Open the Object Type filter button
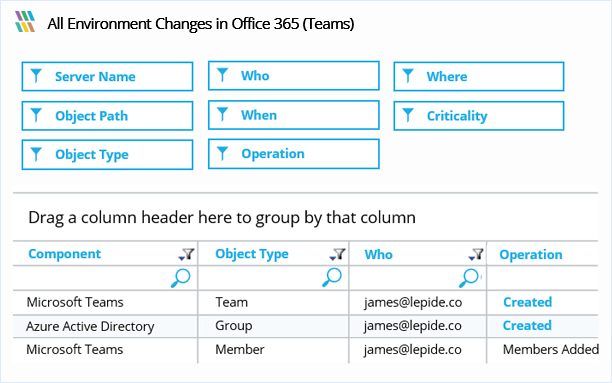 click(x=107, y=155)
